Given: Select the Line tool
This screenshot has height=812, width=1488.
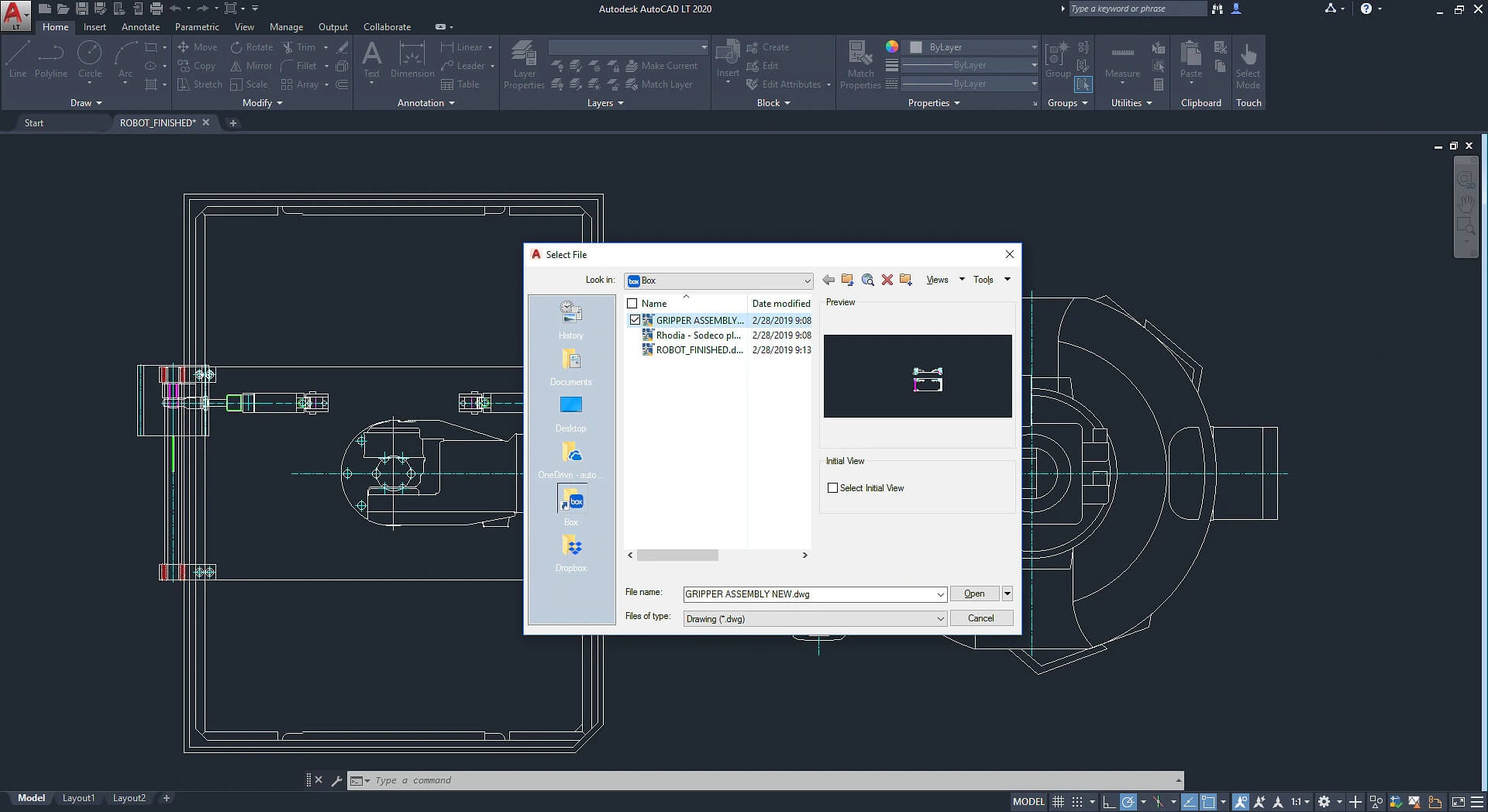Looking at the screenshot, I should click(x=17, y=62).
